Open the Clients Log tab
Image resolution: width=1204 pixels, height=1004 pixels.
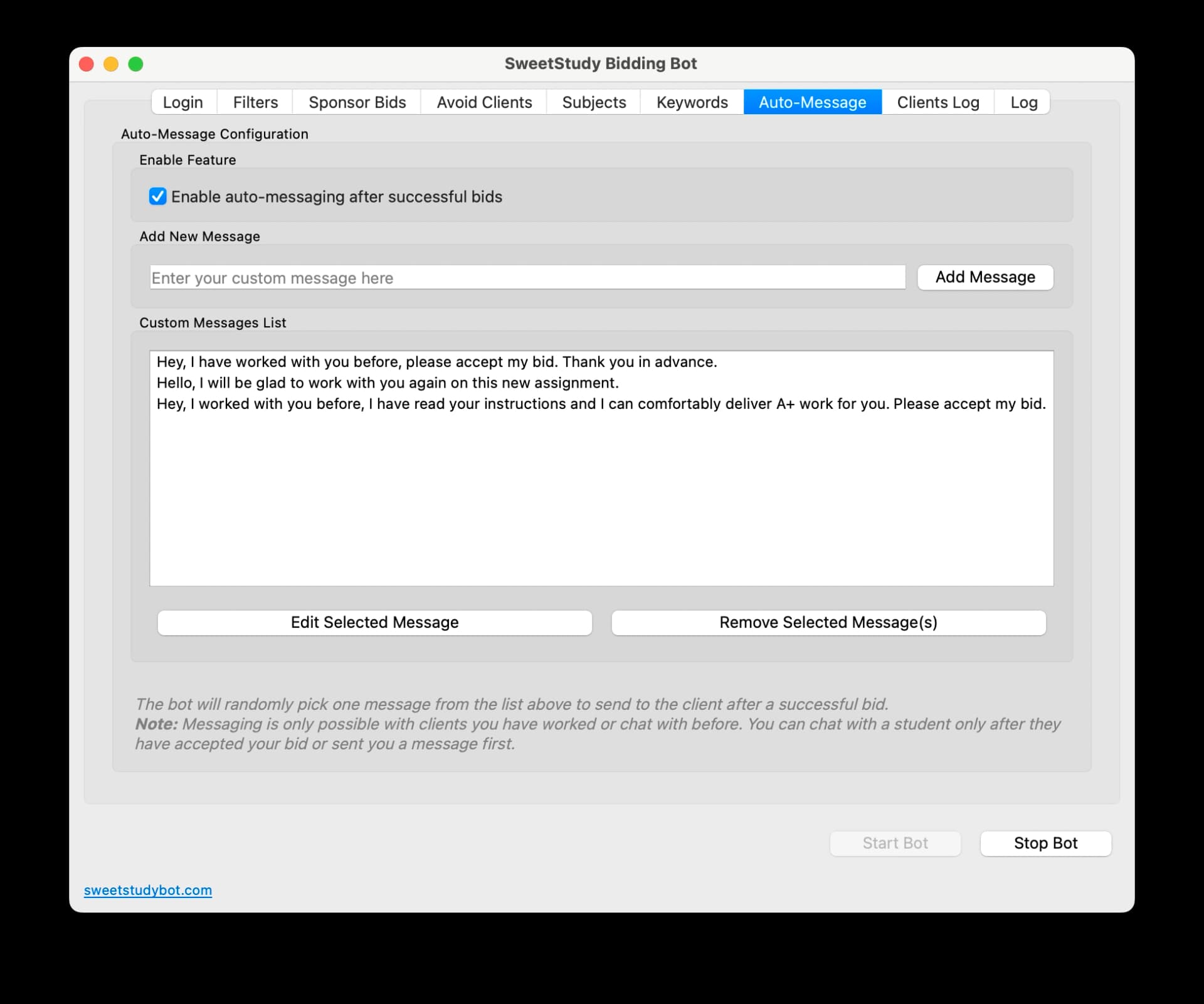point(937,102)
